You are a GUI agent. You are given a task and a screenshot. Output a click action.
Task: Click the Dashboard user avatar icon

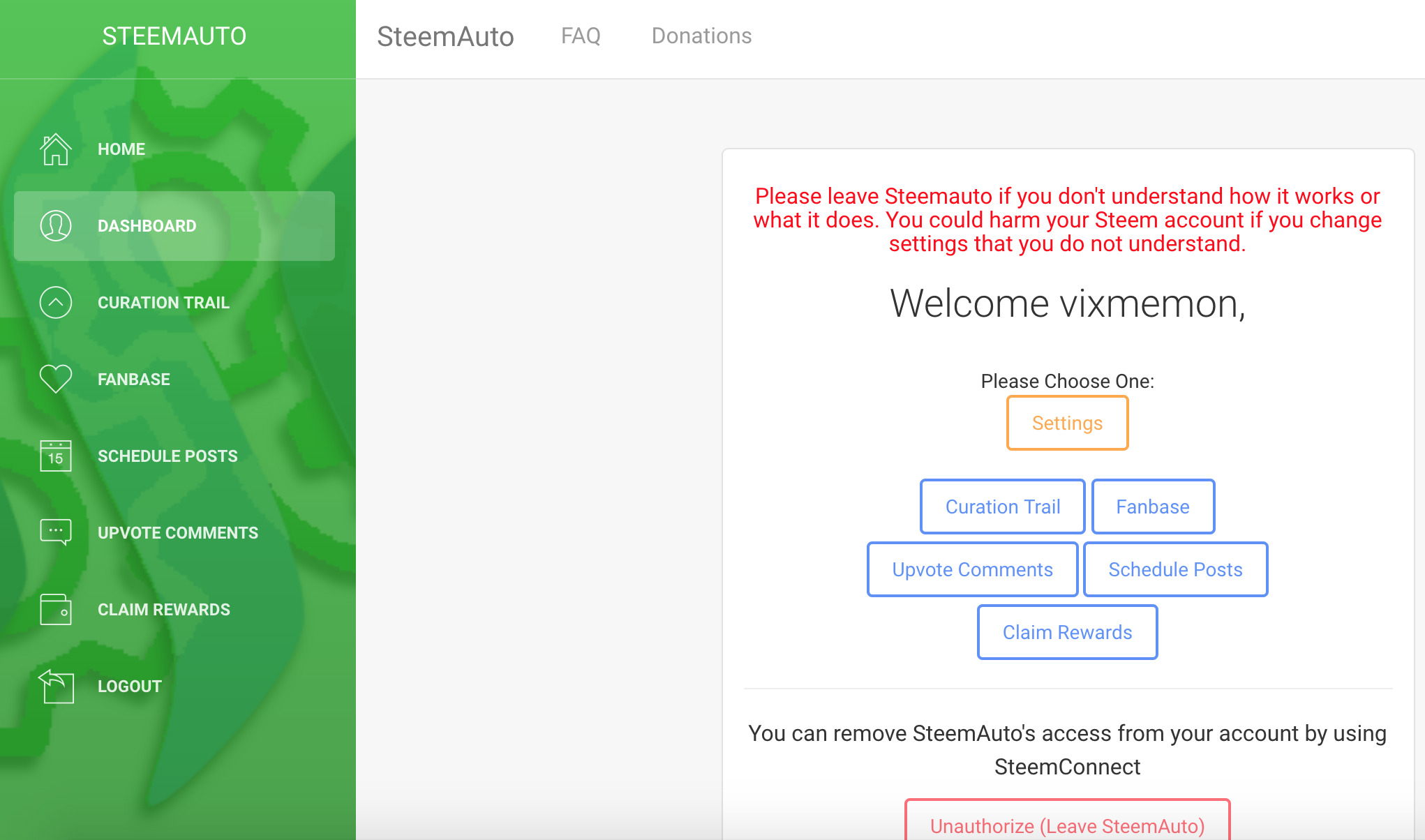click(x=56, y=226)
